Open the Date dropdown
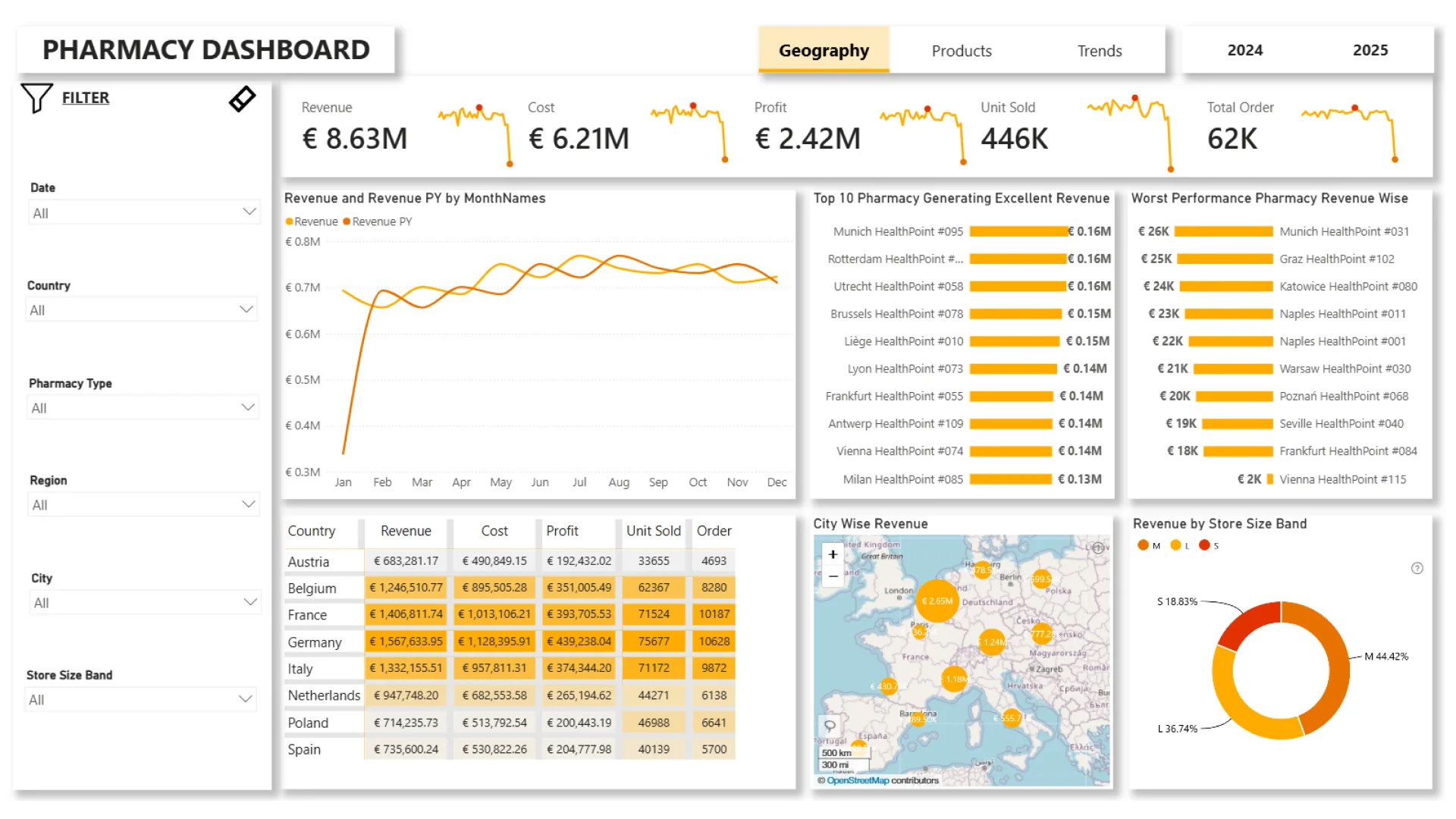Image resolution: width=1456 pixels, height=819 pixels. pyautogui.click(x=144, y=213)
